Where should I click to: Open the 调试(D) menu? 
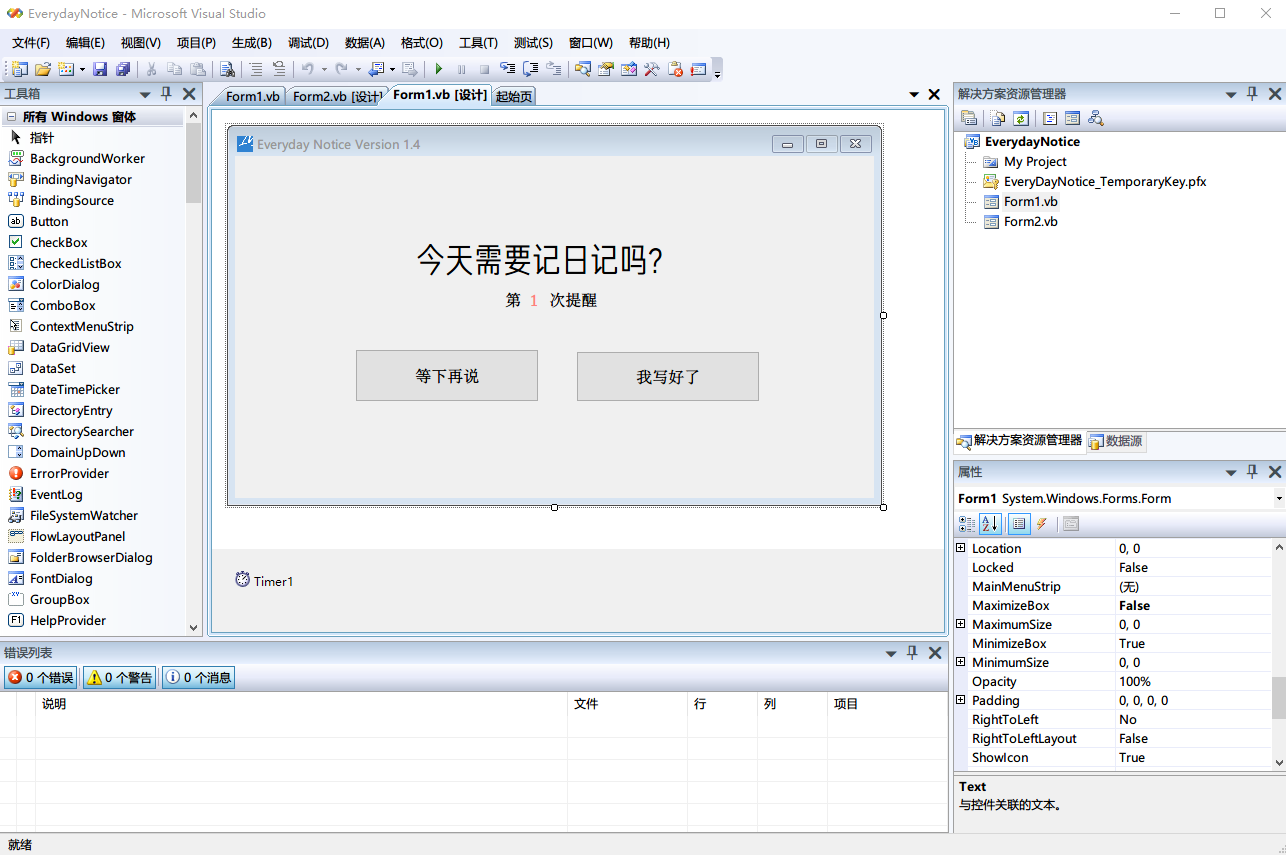[308, 43]
